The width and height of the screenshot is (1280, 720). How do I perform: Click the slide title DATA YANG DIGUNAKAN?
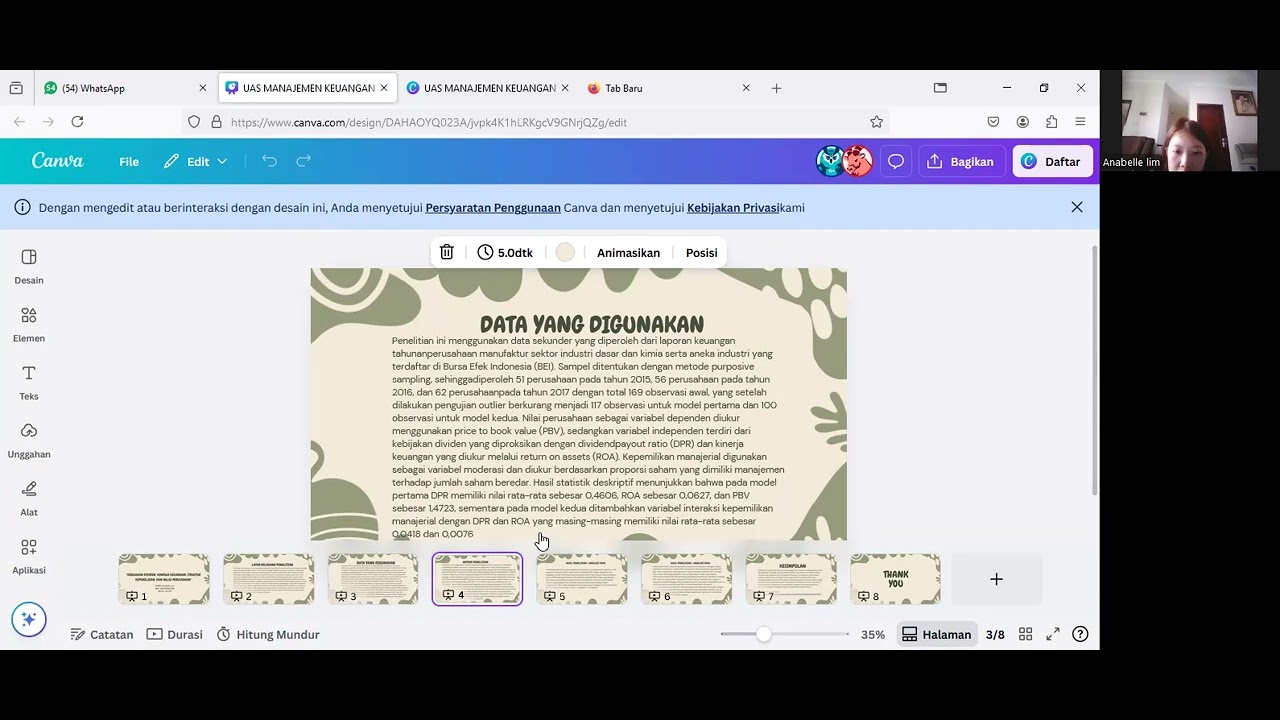point(592,324)
